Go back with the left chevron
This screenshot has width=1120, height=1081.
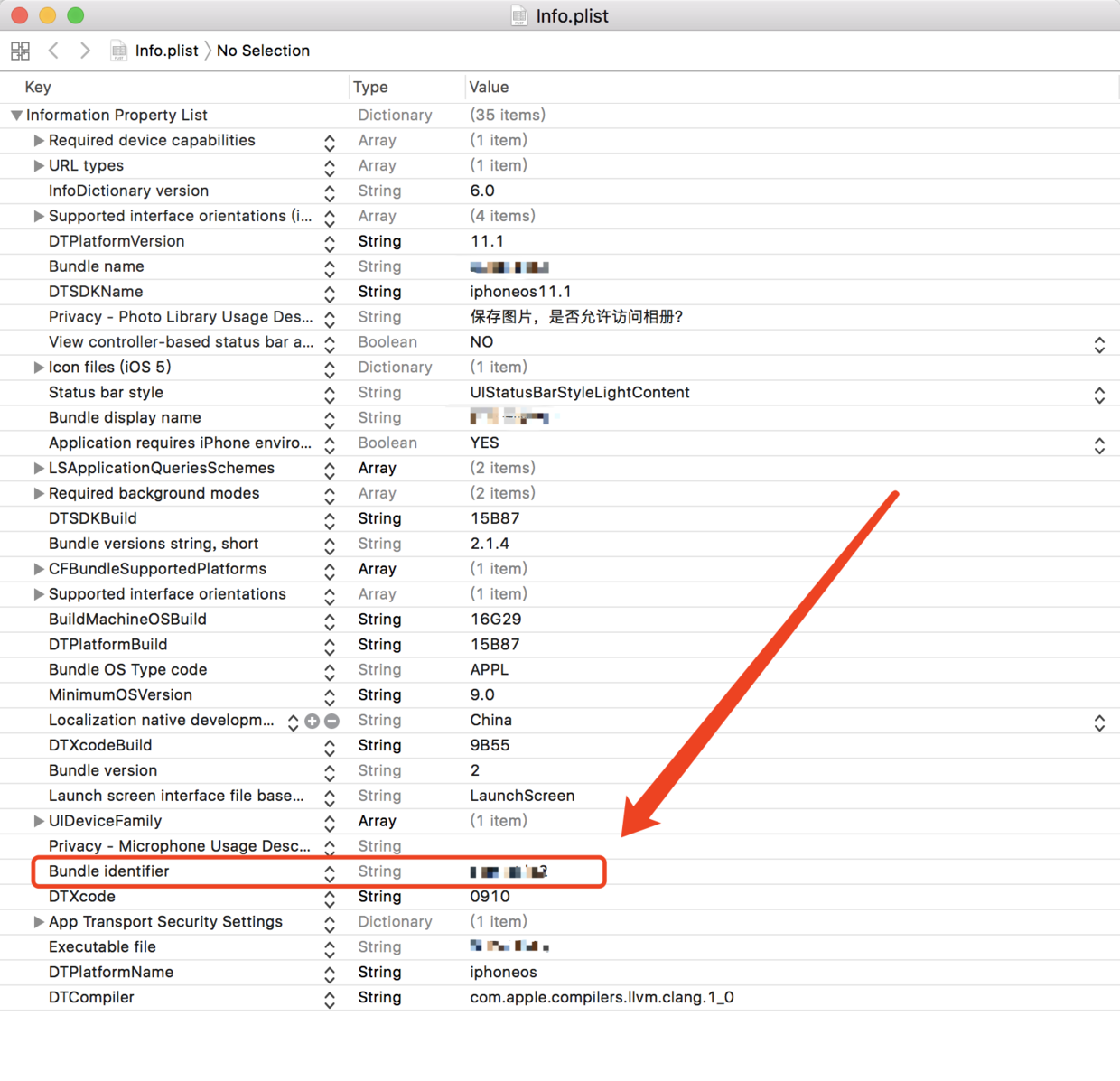click(x=53, y=51)
